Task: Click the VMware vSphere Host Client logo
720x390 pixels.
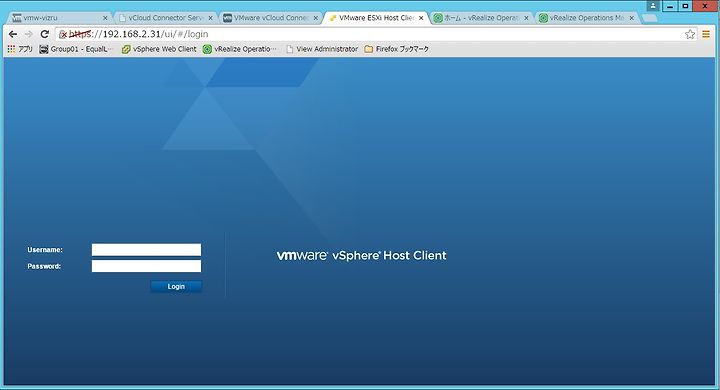Action: pos(361,255)
